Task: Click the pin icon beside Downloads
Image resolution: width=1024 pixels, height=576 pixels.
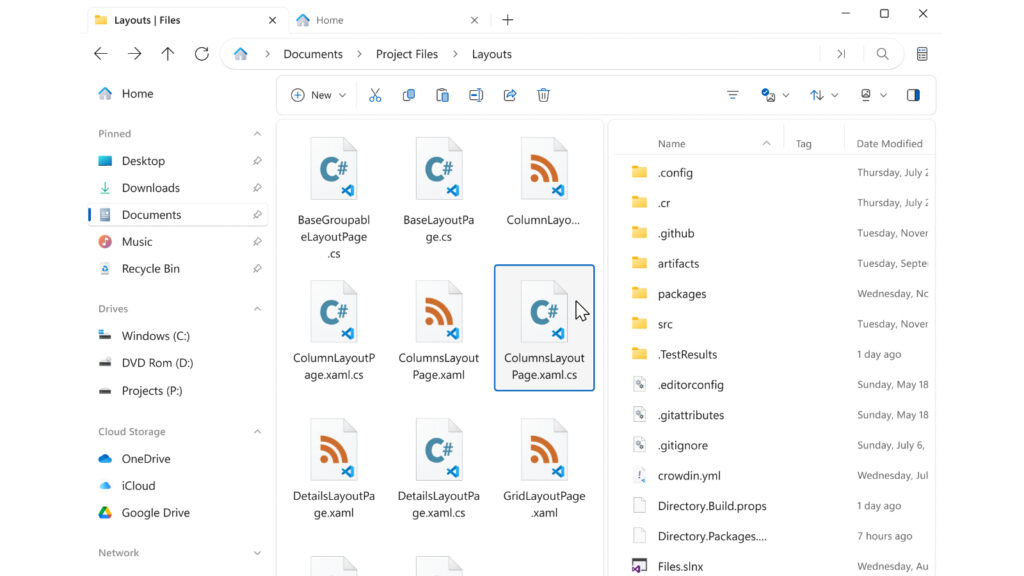Action: (x=257, y=188)
